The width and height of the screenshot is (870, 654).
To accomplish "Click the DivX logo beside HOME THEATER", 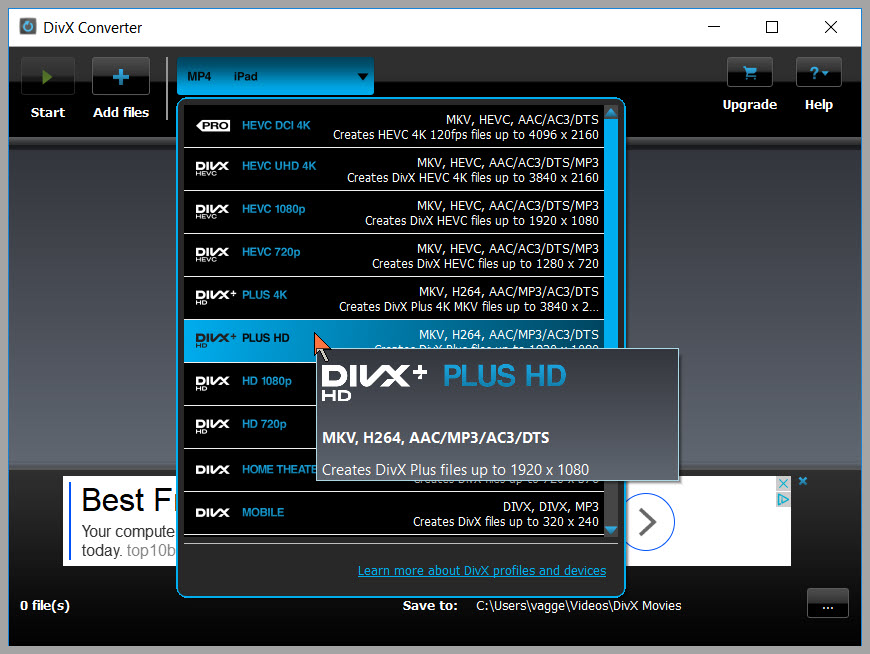I will 212,470.
